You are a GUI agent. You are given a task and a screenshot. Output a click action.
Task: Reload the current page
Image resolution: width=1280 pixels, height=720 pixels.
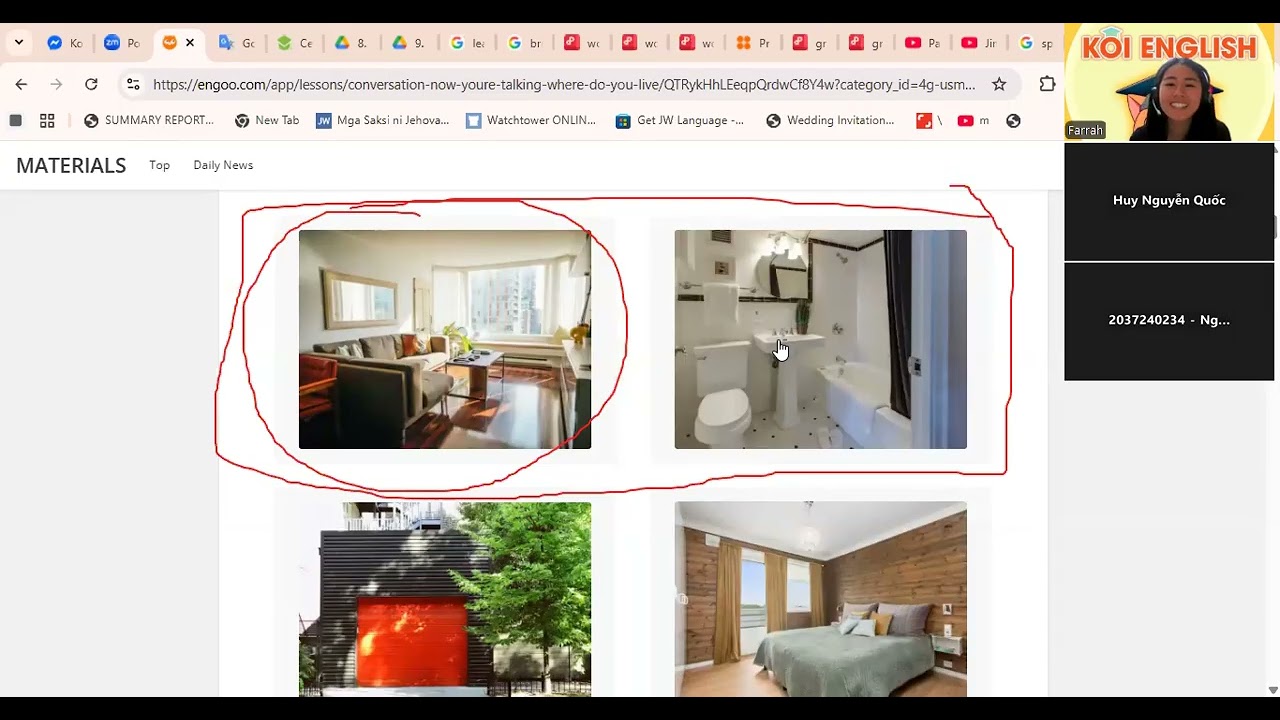pyautogui.click(x=91, y=84)
